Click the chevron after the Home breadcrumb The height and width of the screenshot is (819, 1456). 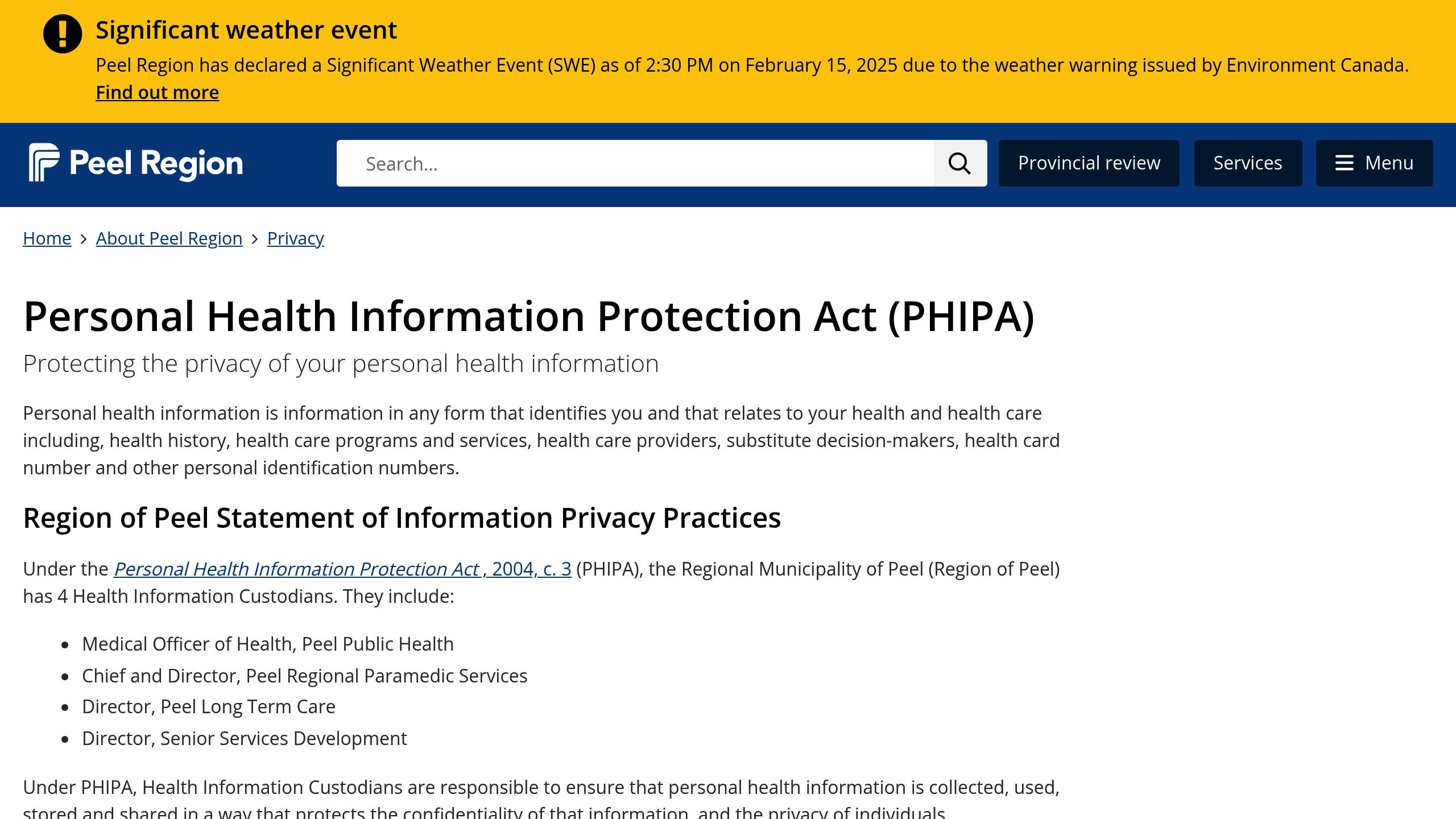click(x=84, y=239)
